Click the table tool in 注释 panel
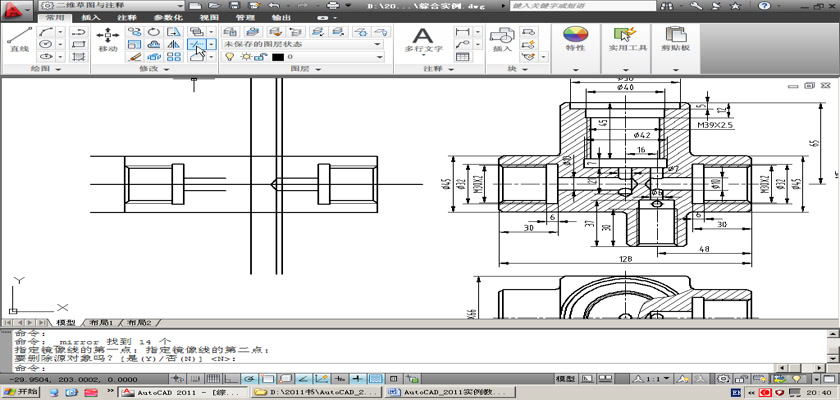 463,56
